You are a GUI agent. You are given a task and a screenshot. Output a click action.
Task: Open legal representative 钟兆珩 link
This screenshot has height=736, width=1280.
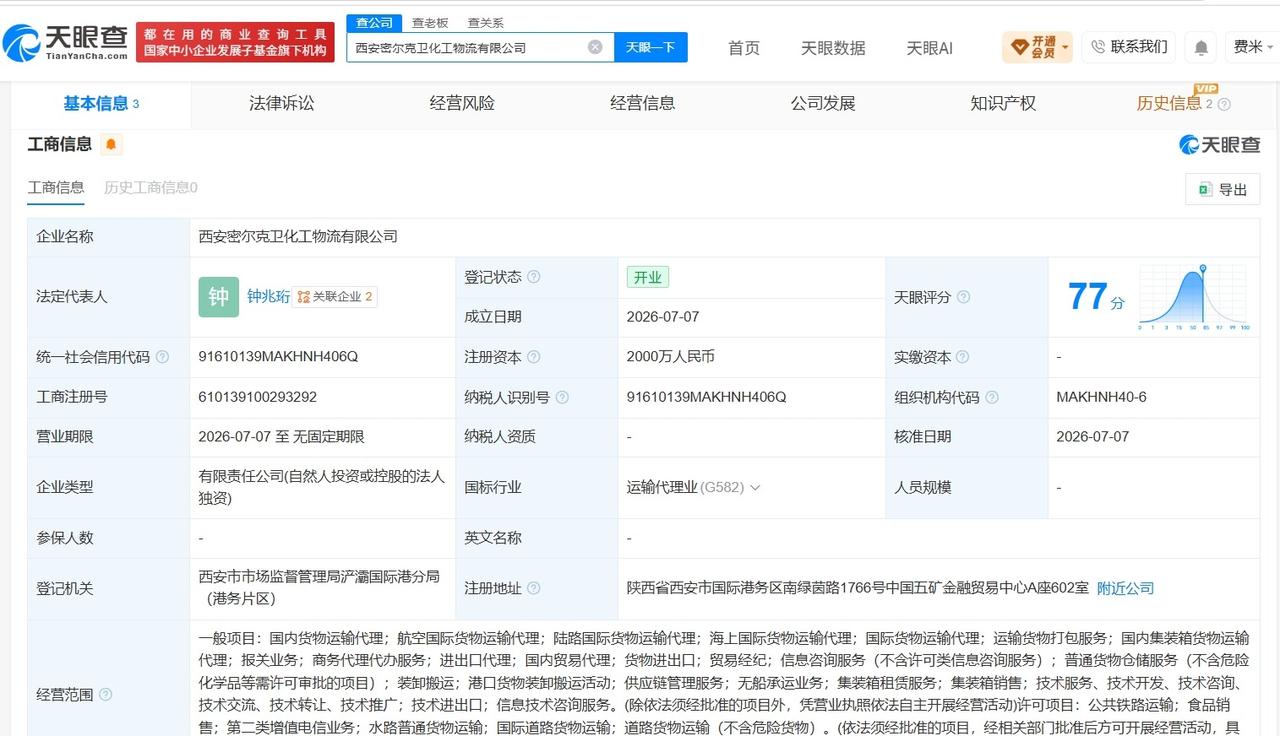tap(268, 296)
